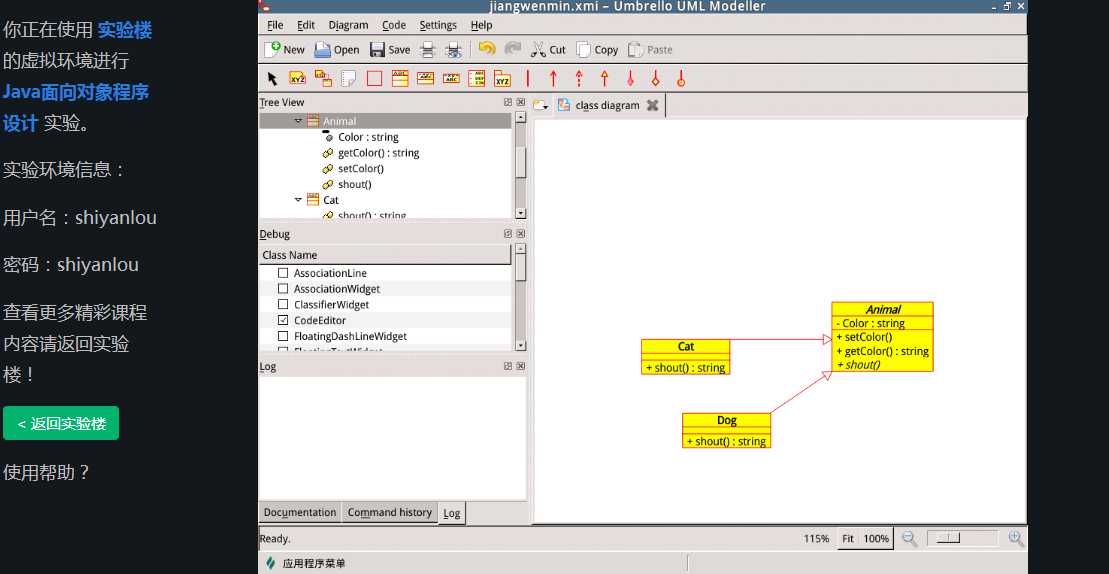Click the Print icon in the toolbar
1109x574 pixels.
pos(427,49)
